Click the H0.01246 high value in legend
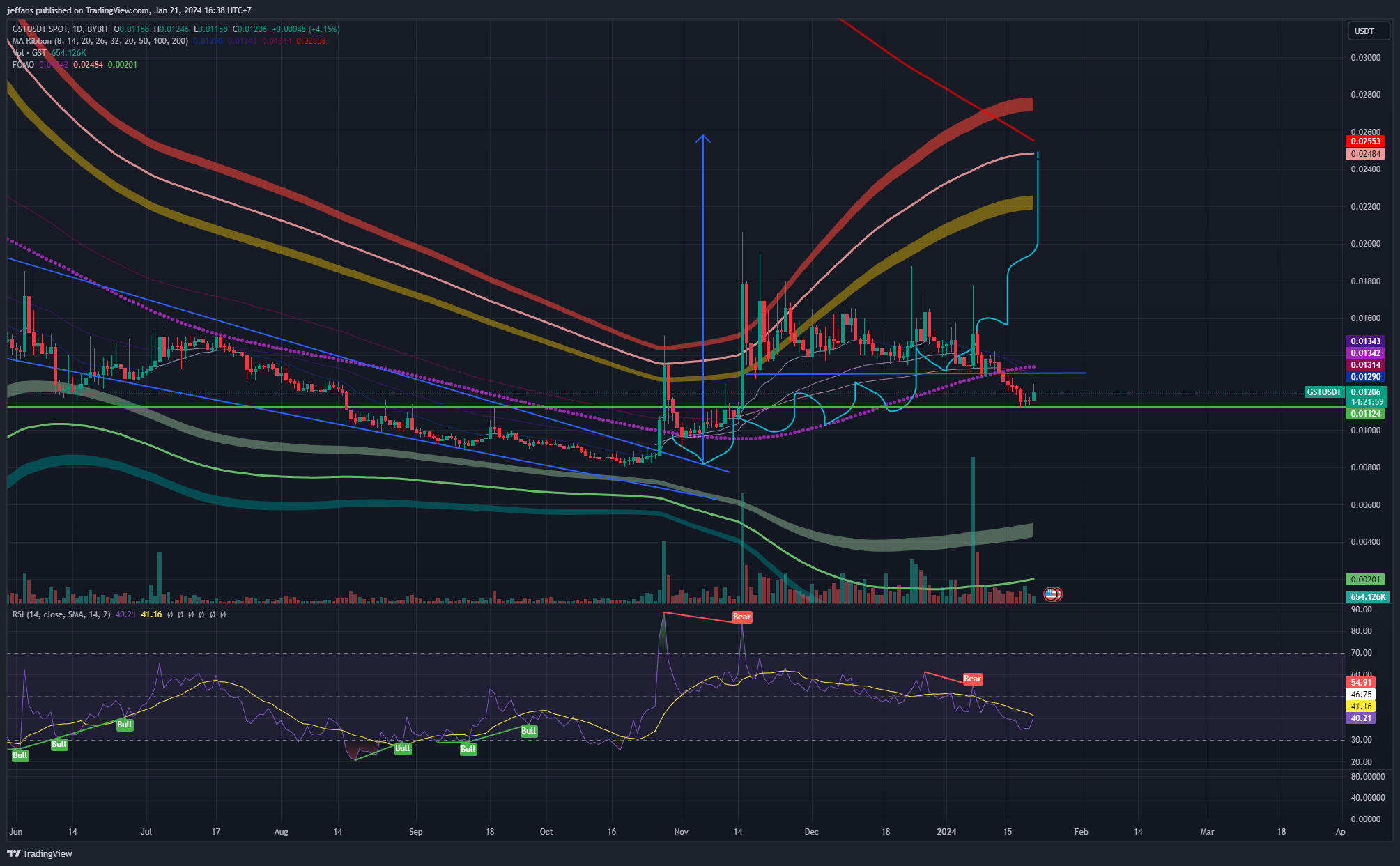 click(x=171, y=29)
